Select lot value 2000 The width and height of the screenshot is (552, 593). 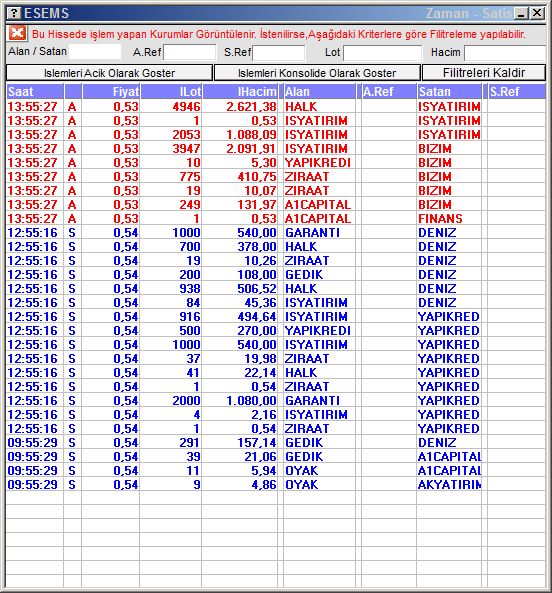tap(186, 401)
